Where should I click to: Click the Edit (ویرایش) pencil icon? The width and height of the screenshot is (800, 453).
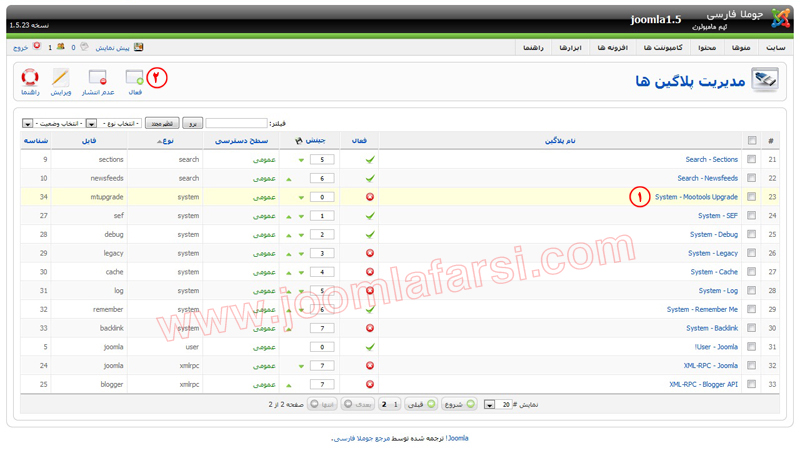click(x=60, y=78)
